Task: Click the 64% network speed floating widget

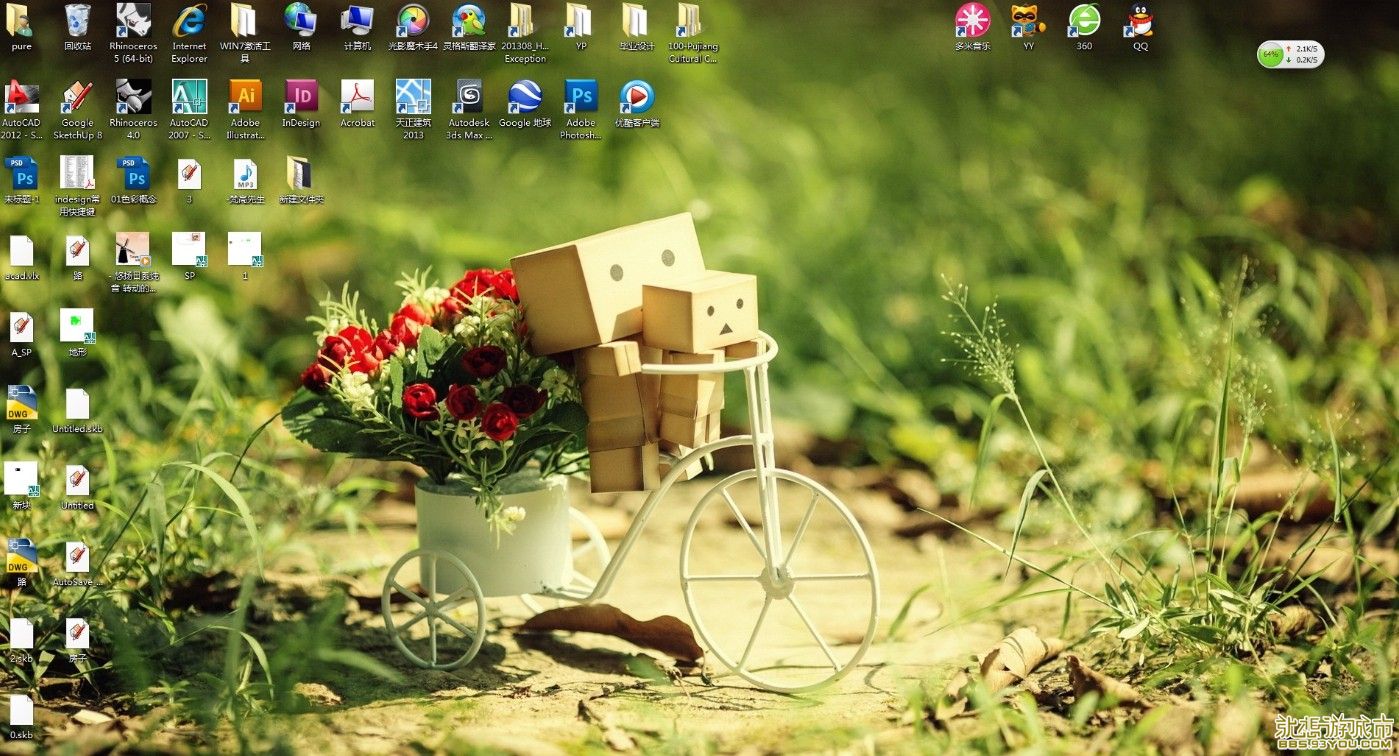Action: click(1290, 54)
